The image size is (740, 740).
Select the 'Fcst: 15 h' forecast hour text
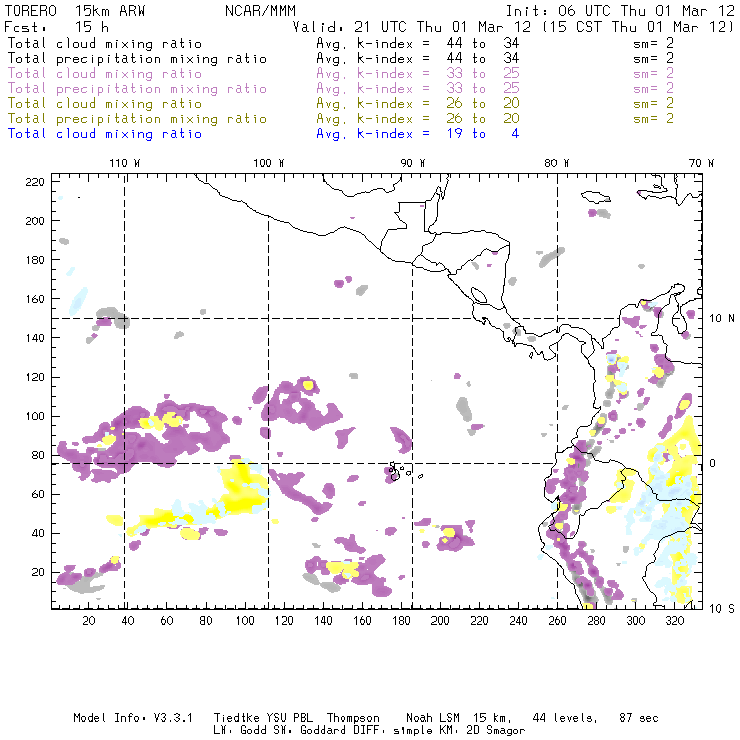pyautogui.click(x=56, y=27)
